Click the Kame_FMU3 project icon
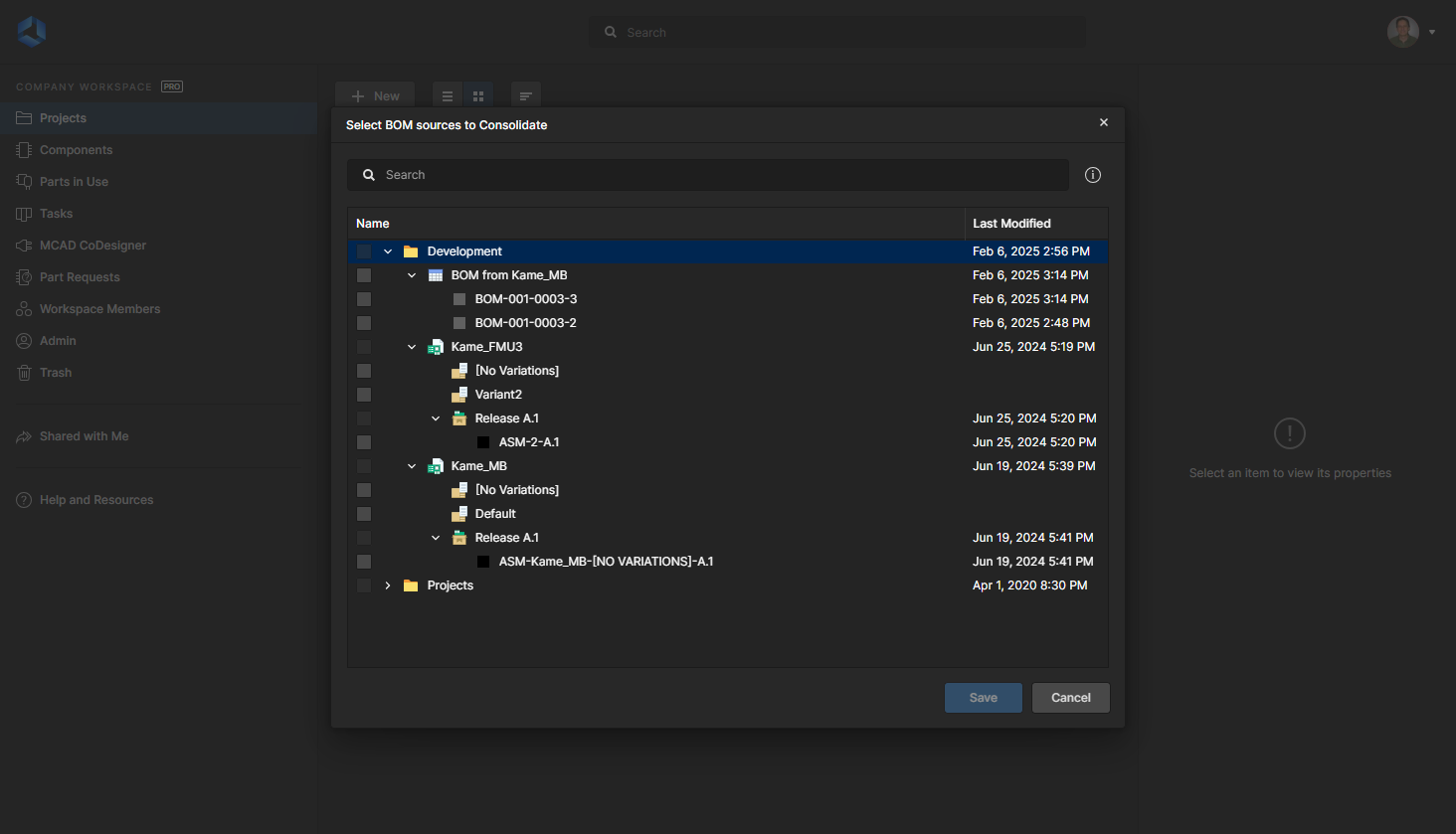Screen dimensions: 1456x834 coord(436,347)
